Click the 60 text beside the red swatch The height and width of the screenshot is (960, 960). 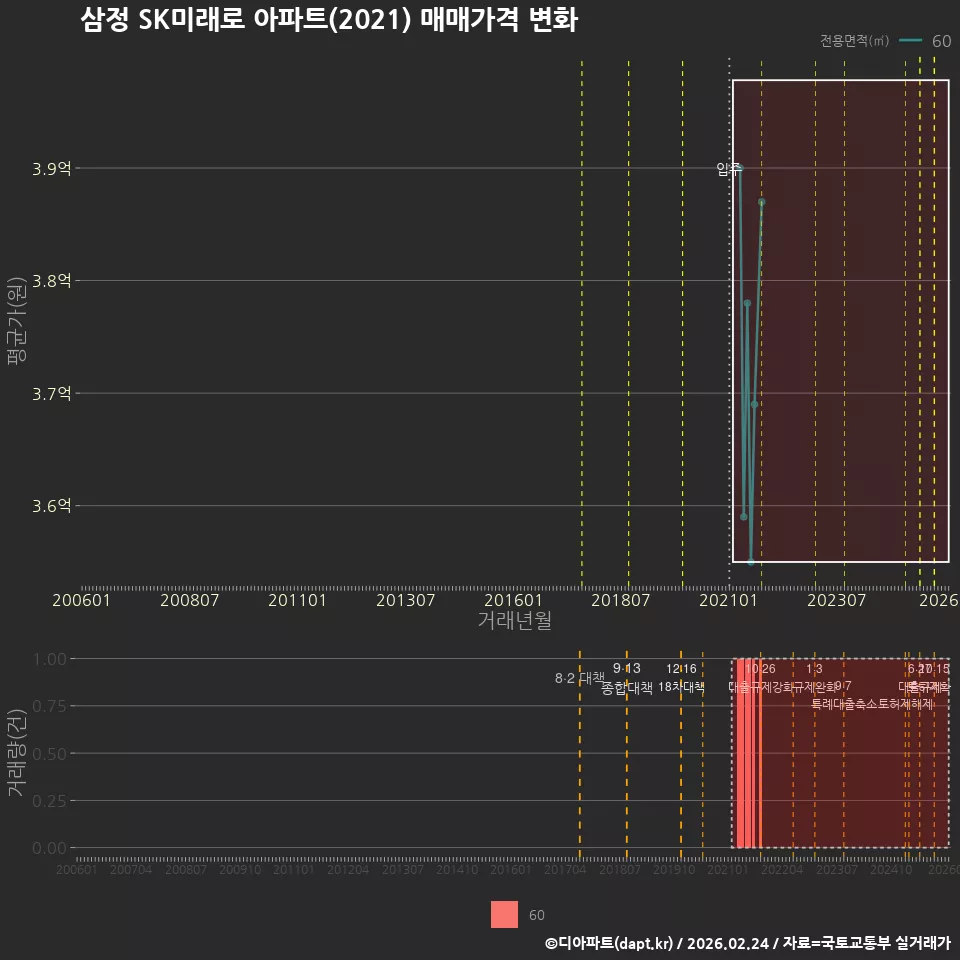point(536,915)
